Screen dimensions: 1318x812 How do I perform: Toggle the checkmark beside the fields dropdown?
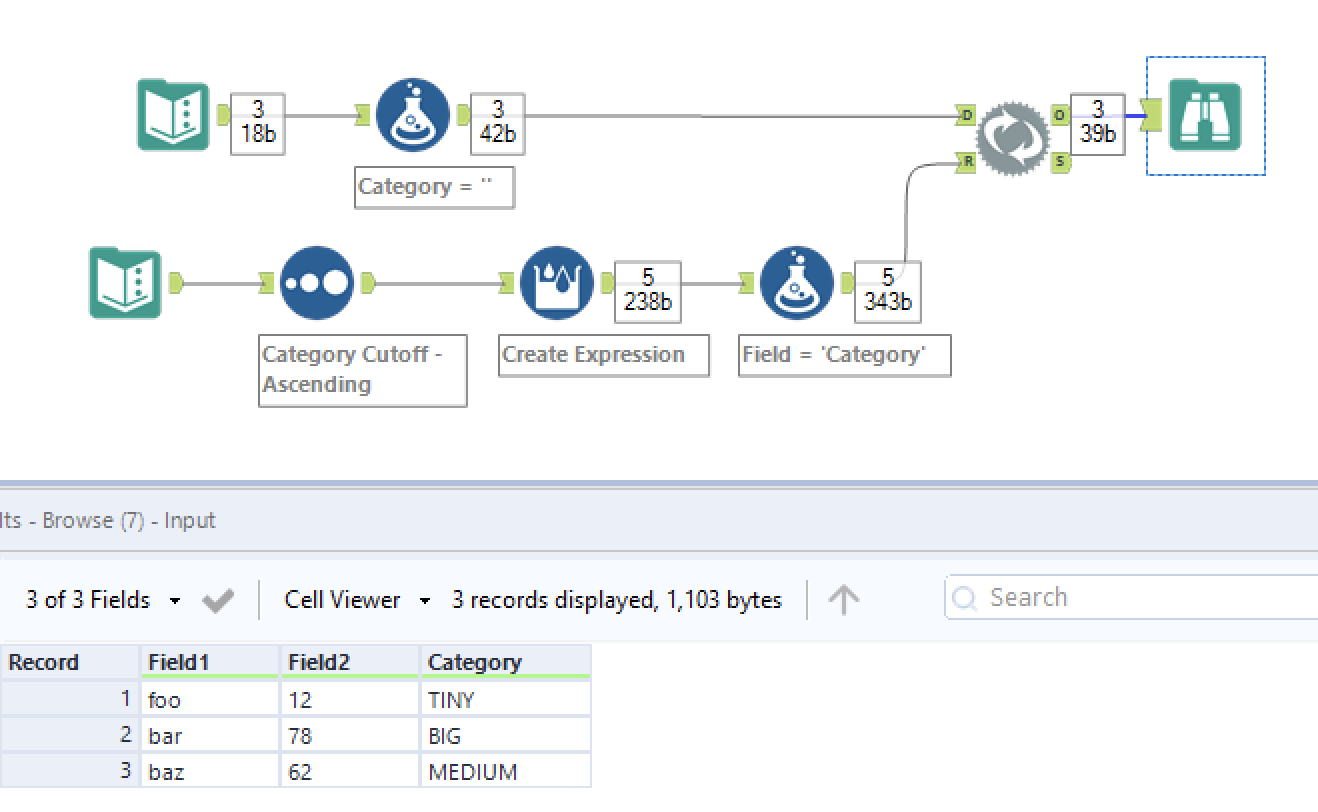pos(216,599)
